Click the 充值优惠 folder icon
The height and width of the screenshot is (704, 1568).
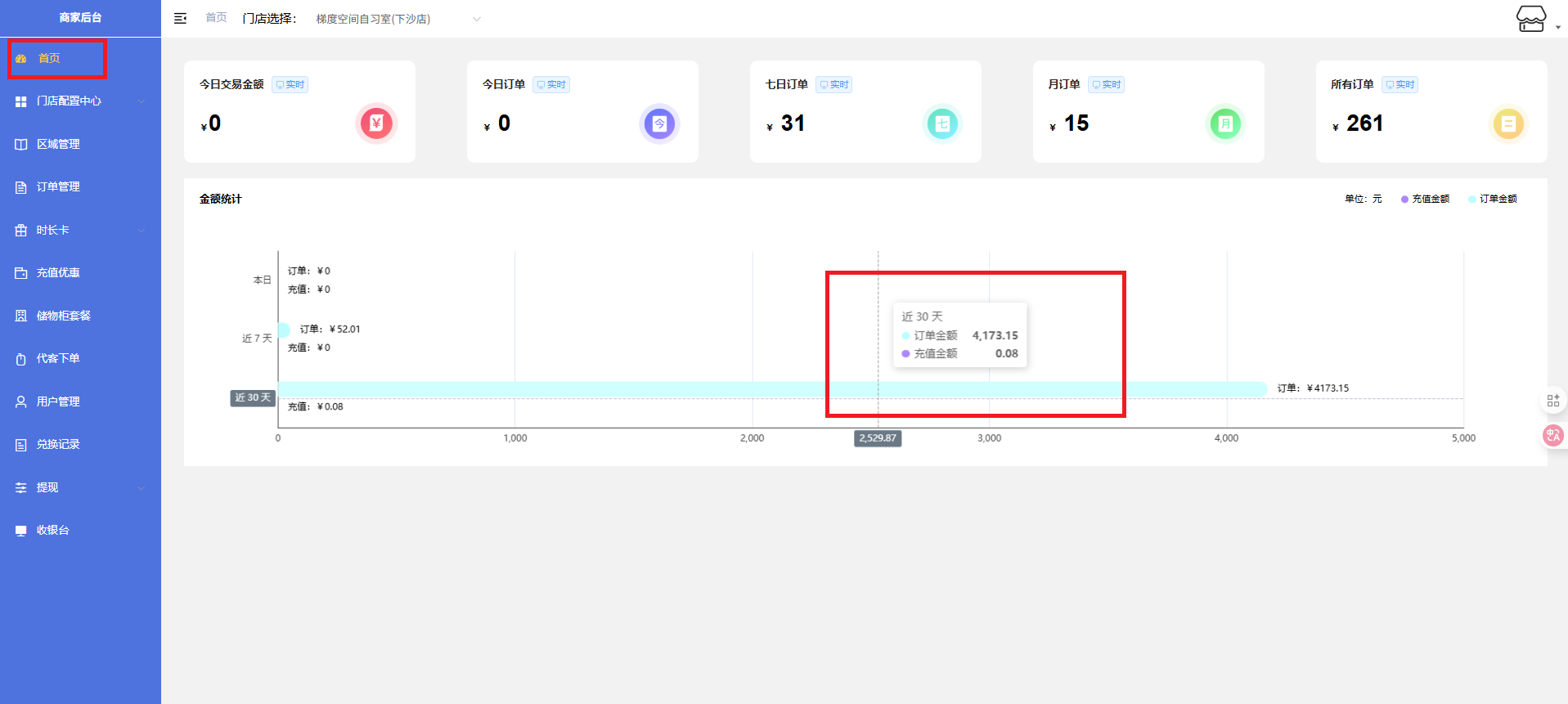tap(21, 273)
